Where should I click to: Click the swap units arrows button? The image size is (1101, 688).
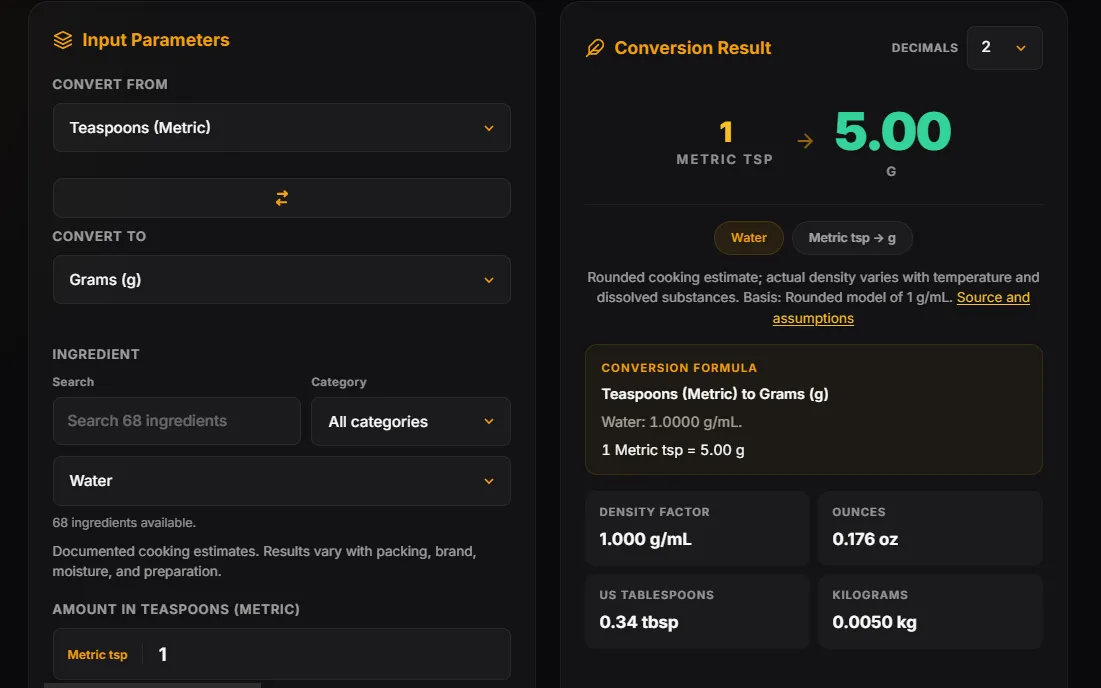(x=282, y=198)
